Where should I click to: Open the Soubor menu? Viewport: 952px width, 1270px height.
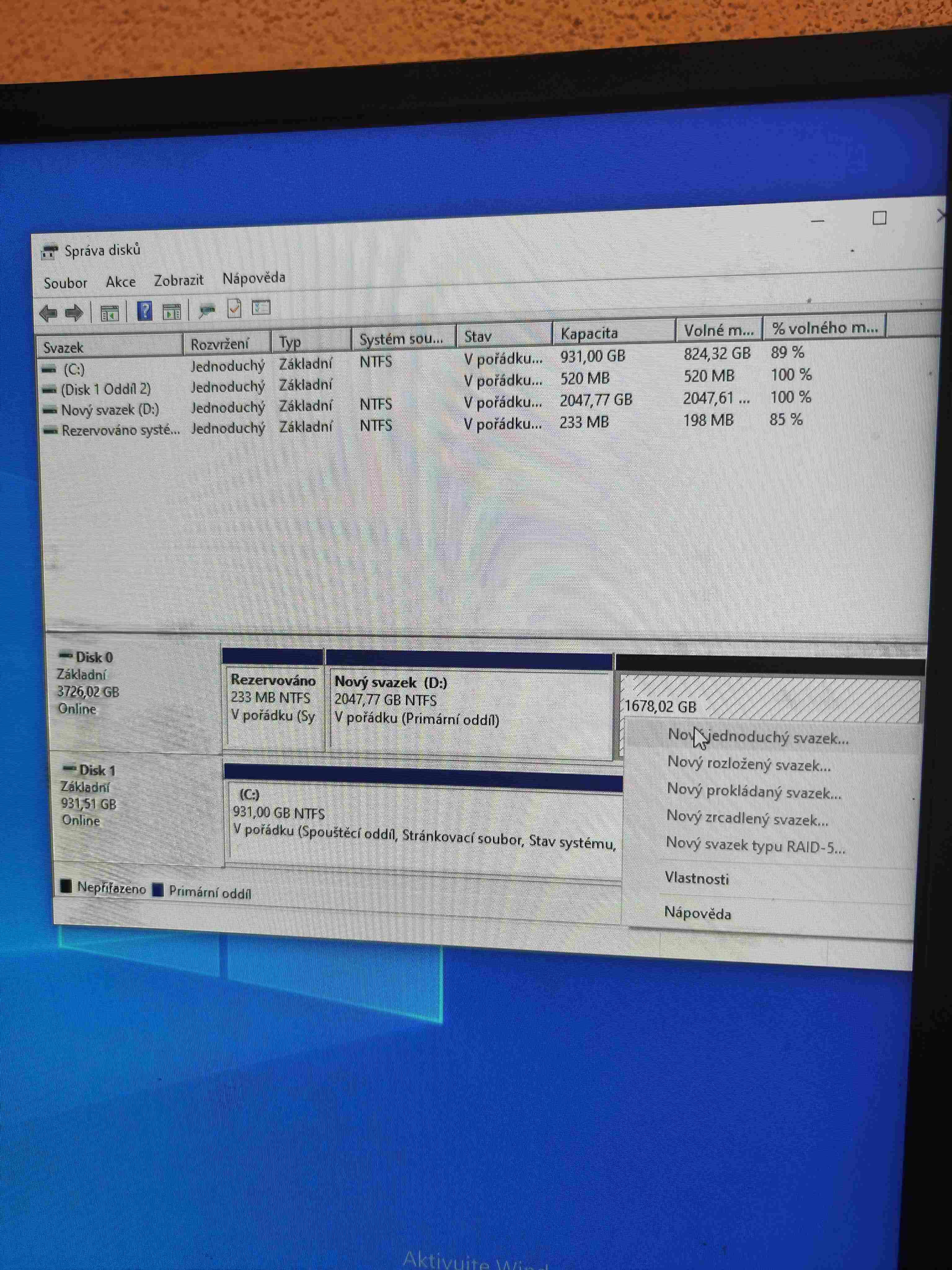click(x=65, y=283)
